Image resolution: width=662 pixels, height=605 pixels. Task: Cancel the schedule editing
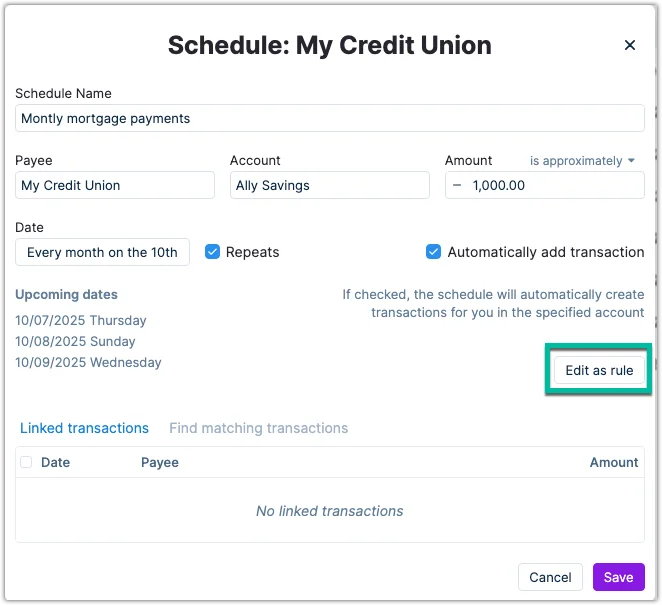[550, 577]
